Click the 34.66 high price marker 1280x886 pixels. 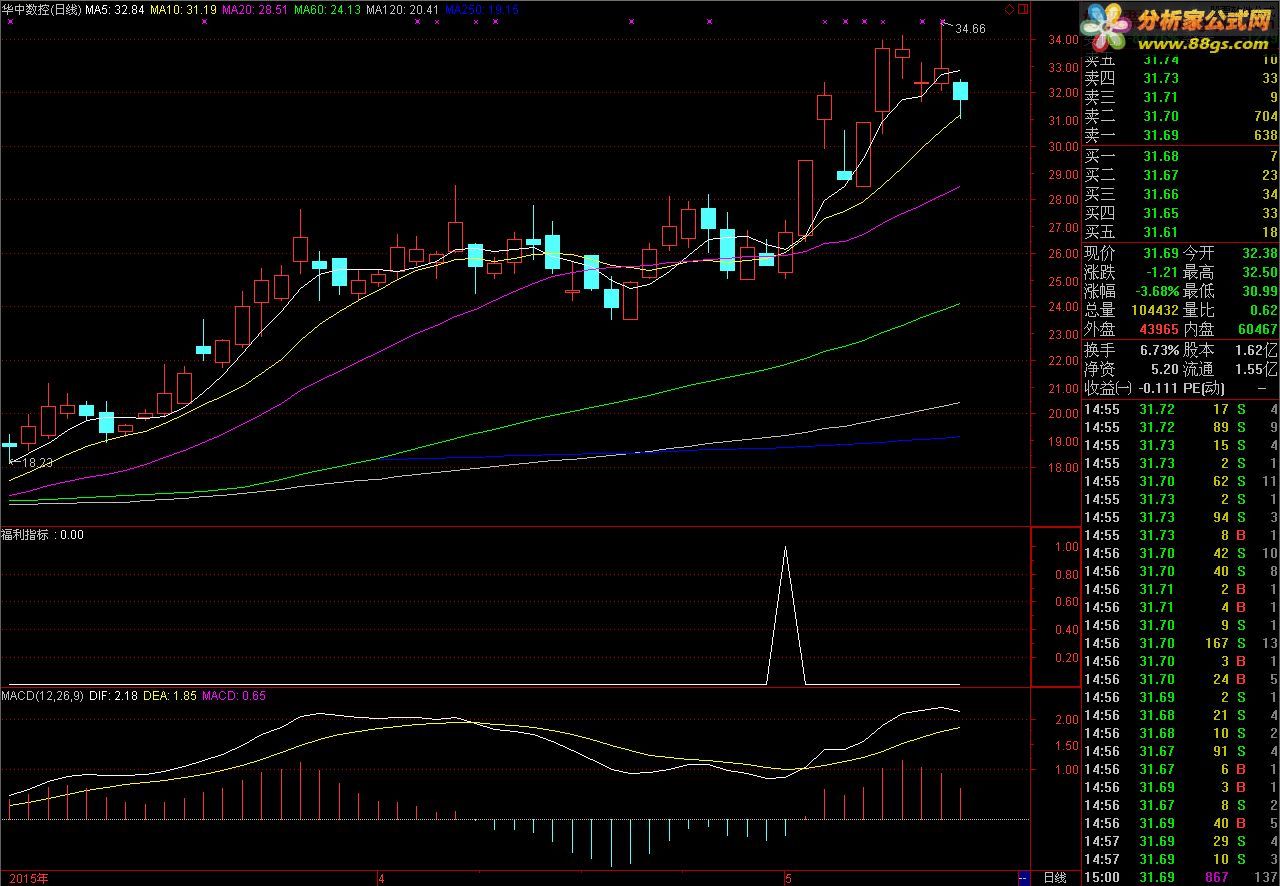coord(970,29)
